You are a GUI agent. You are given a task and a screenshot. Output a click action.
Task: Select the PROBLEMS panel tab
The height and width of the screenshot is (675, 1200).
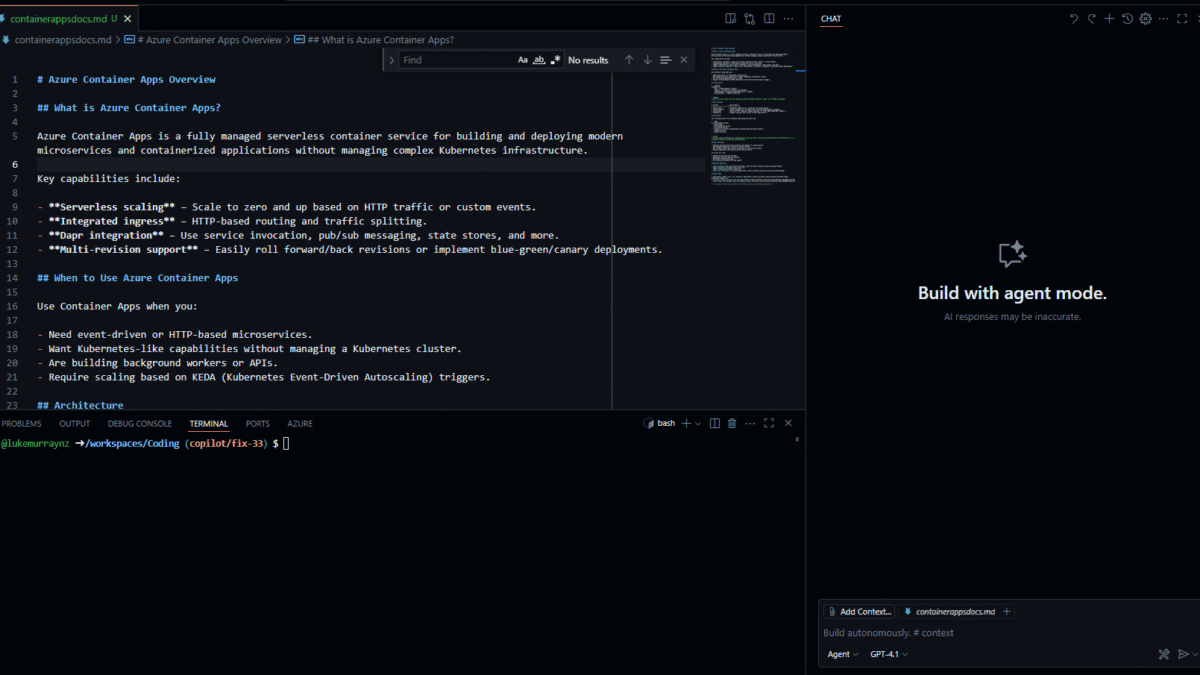click(x=22, y=424)
